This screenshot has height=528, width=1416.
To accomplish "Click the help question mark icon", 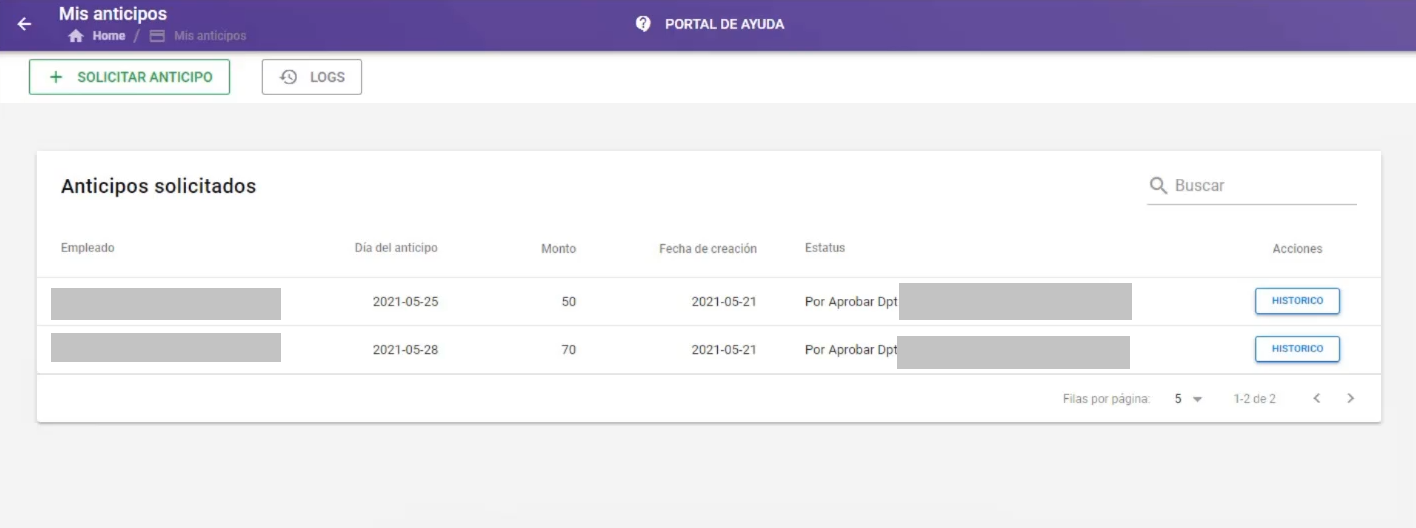I will 644,24.
